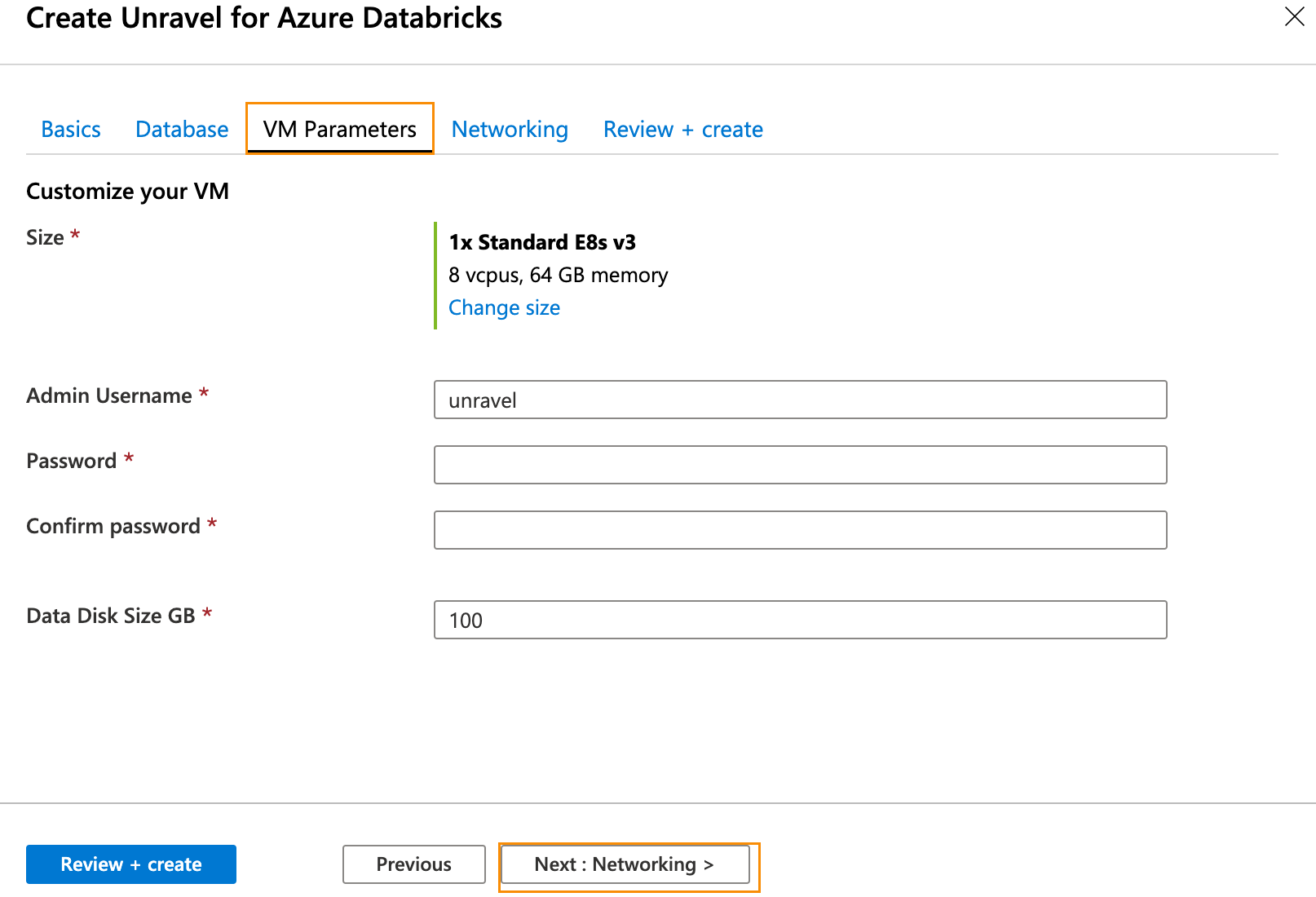This screenshot has height=897, width=1316.
Task: Focus the Admin Username field
Action: [801, 400]
